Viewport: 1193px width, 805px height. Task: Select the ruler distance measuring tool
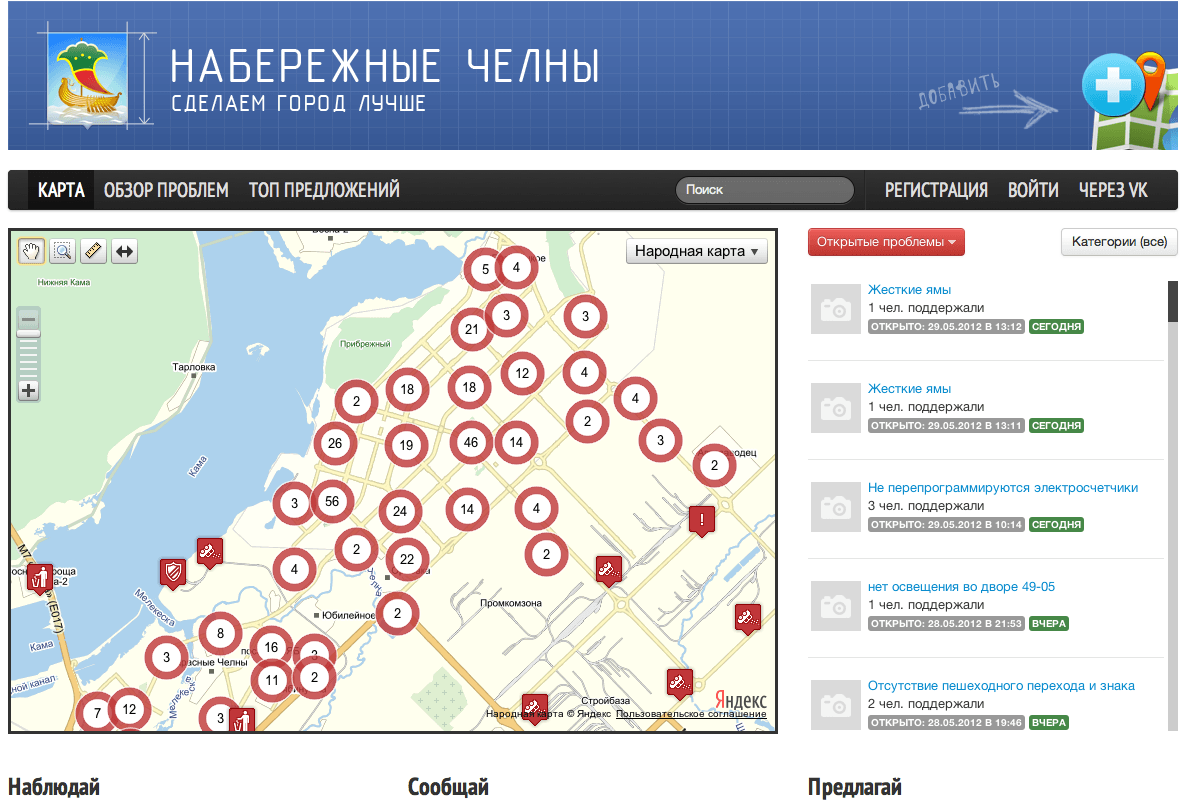pyautogui.click(x=94, y=252)
